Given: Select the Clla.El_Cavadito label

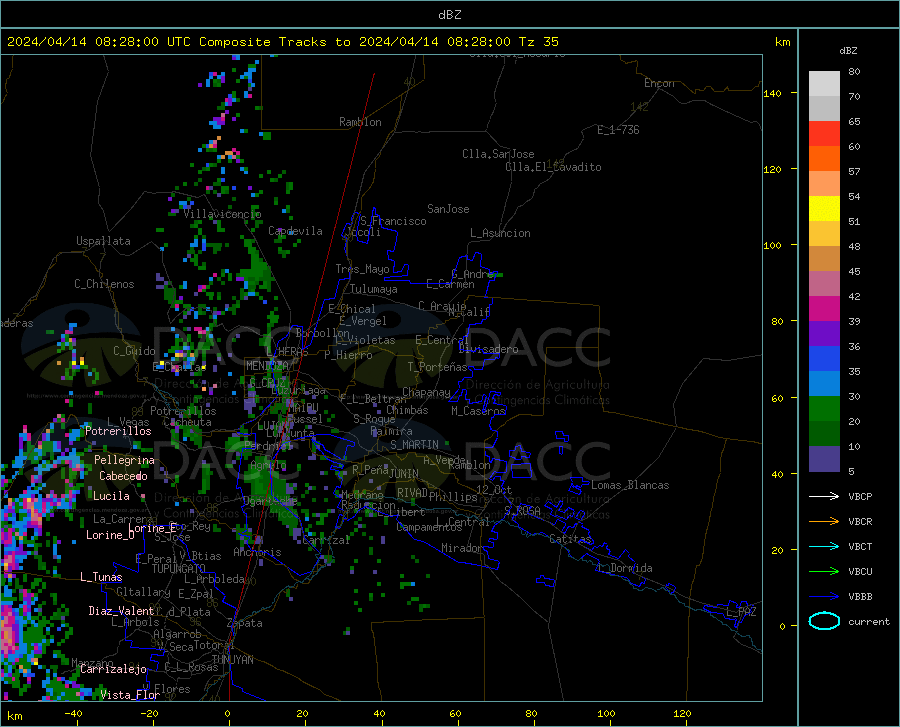Looking at the screenshot, I should point(553,167).
